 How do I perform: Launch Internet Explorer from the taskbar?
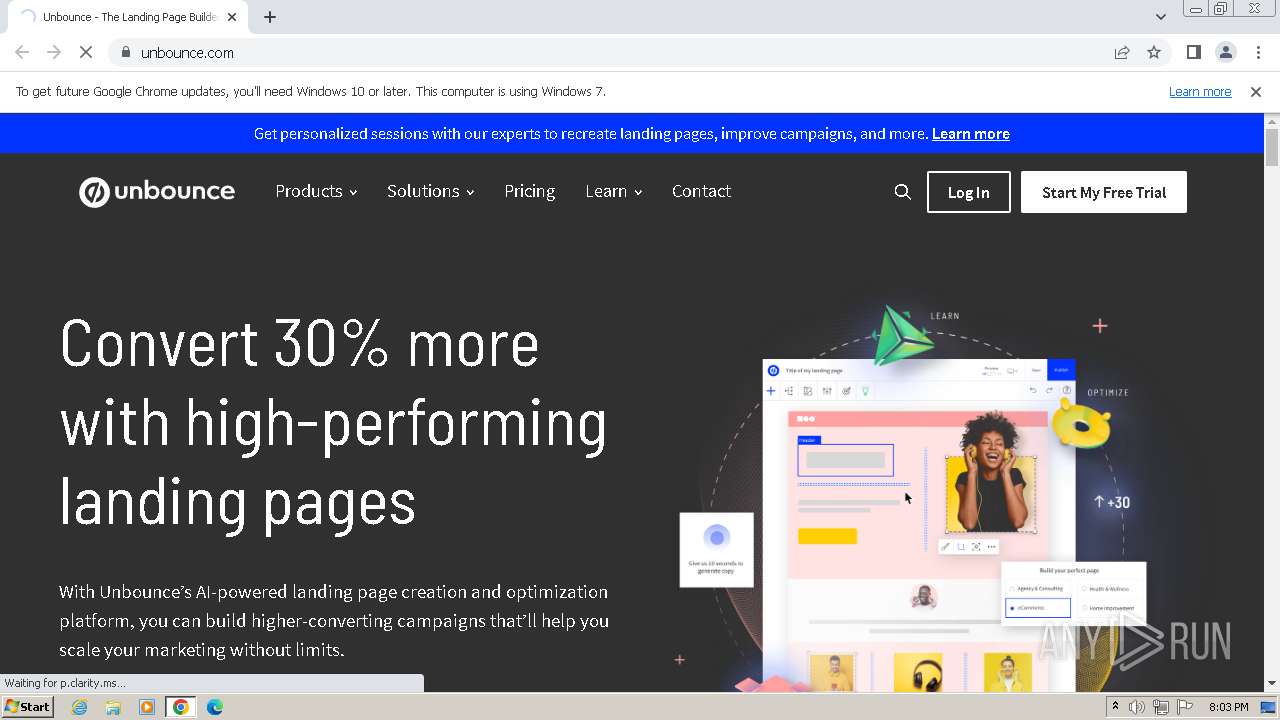point(79,707)
